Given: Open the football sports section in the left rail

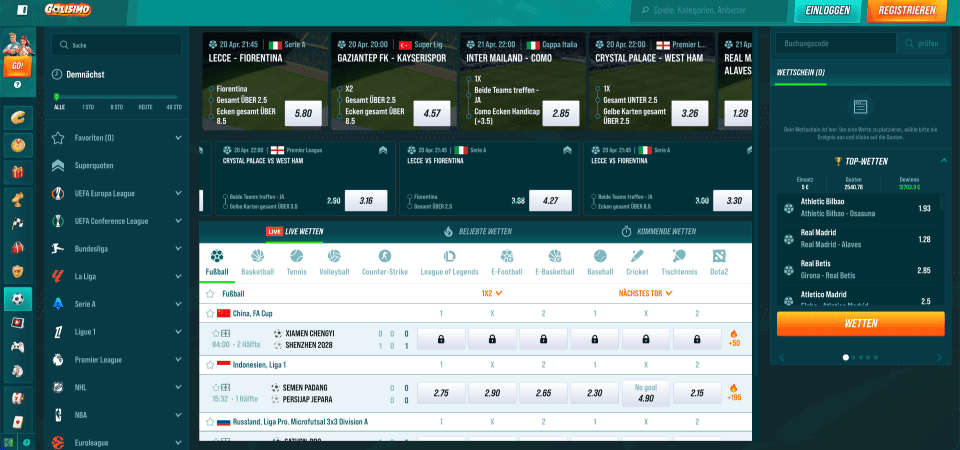Looking at the screenshot, I should (18, 299).
